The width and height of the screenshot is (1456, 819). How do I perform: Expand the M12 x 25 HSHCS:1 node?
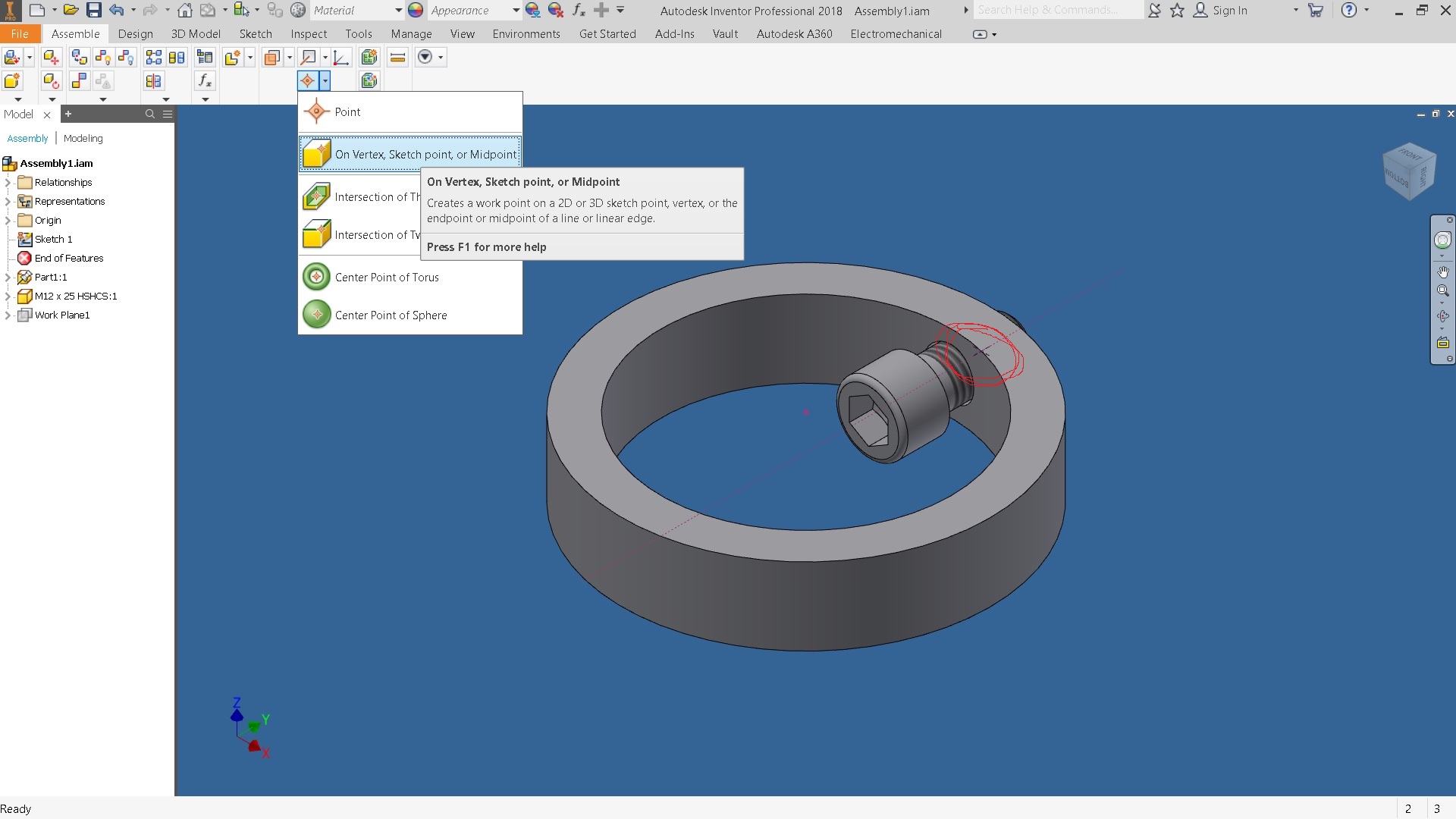point(8,296)
